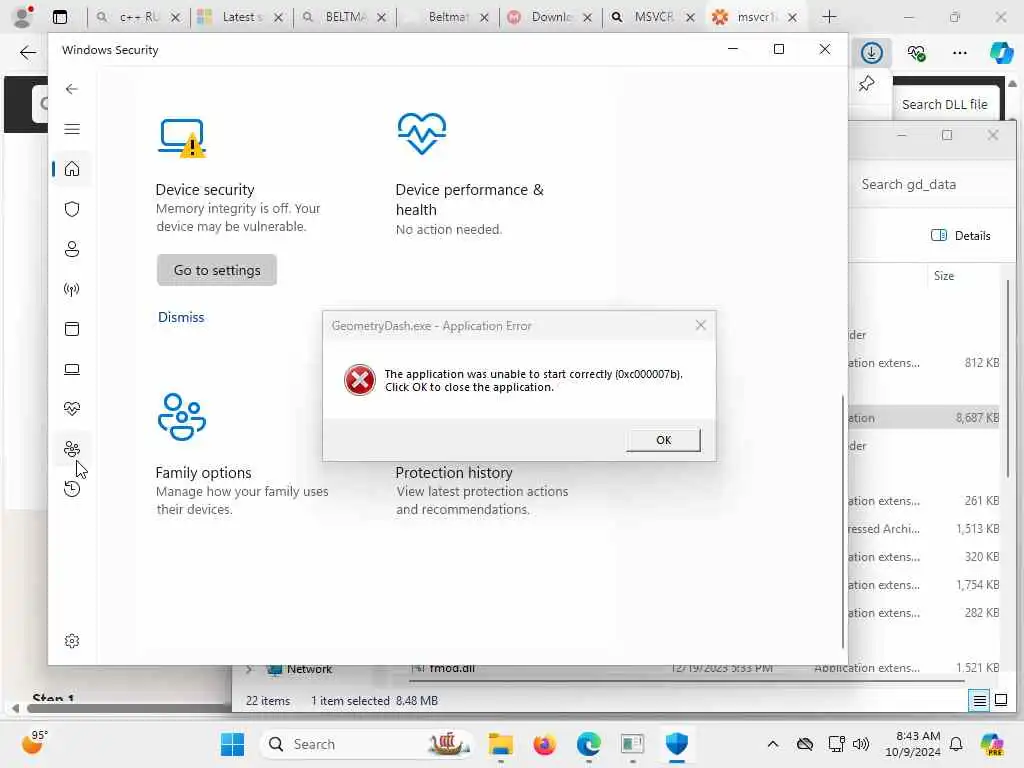
Task: Open weather widget showing 95°
Action: (34, 743)
